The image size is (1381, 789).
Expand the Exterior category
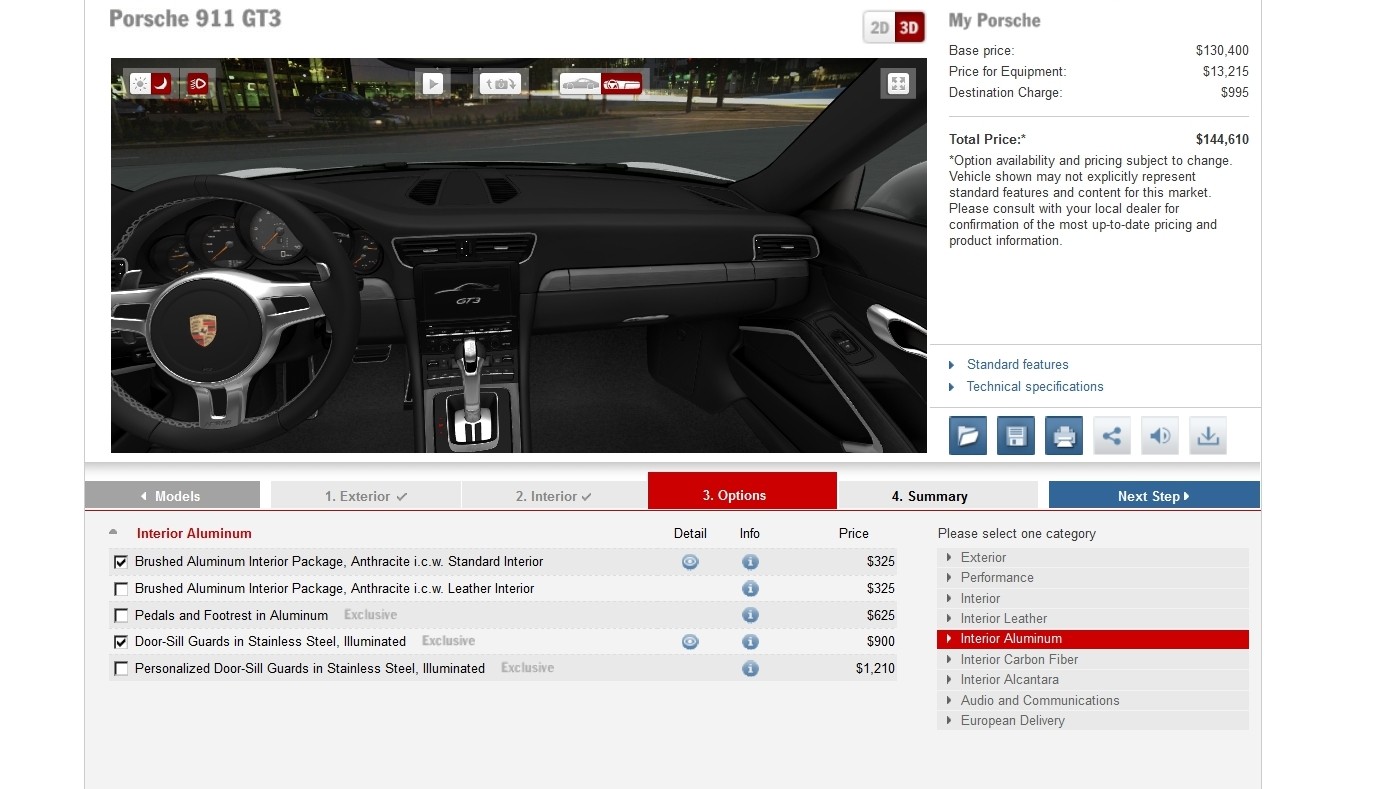point(1093,558)
